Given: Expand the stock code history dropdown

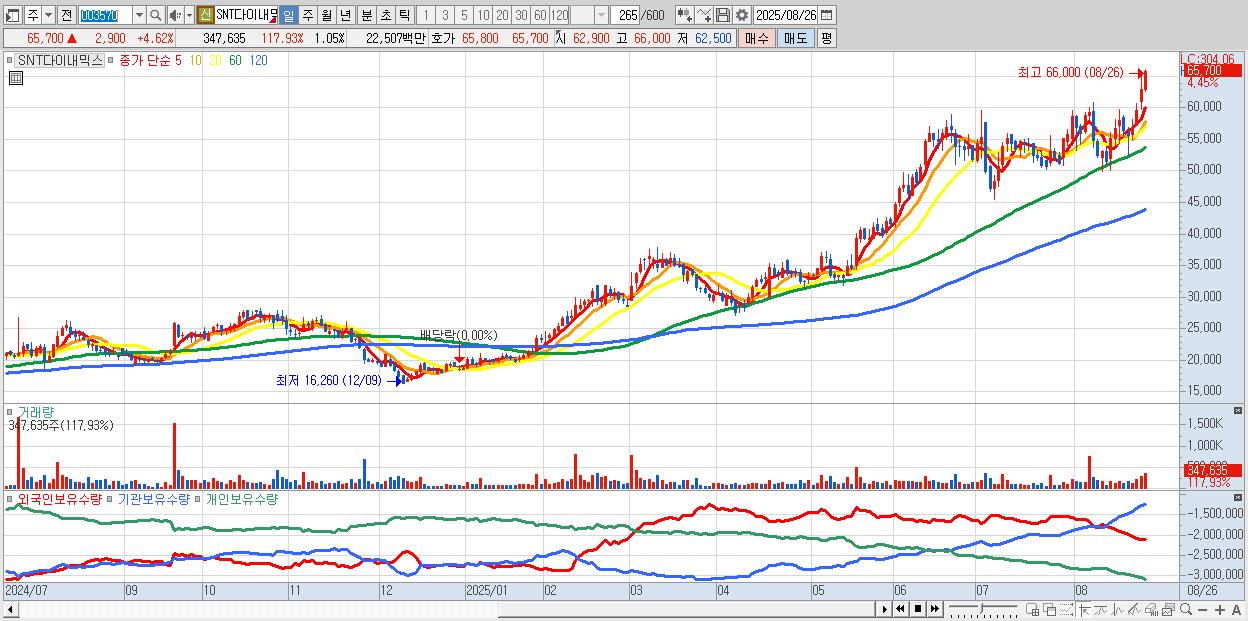Looking at the screenshot, I should tap(139, 15).
